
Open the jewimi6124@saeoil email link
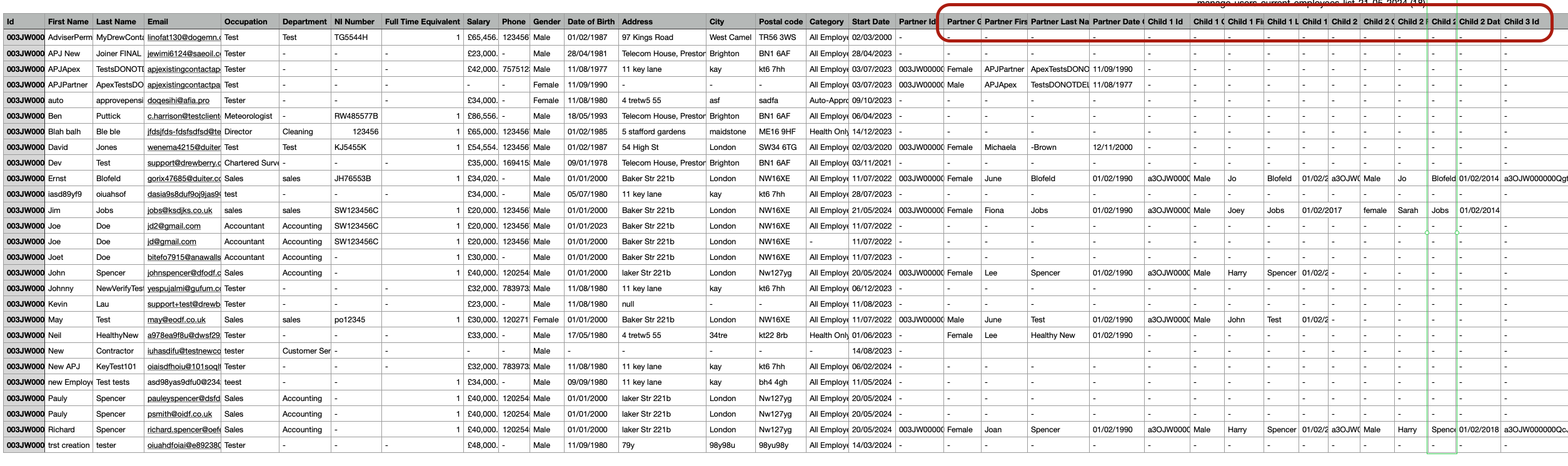184,54
